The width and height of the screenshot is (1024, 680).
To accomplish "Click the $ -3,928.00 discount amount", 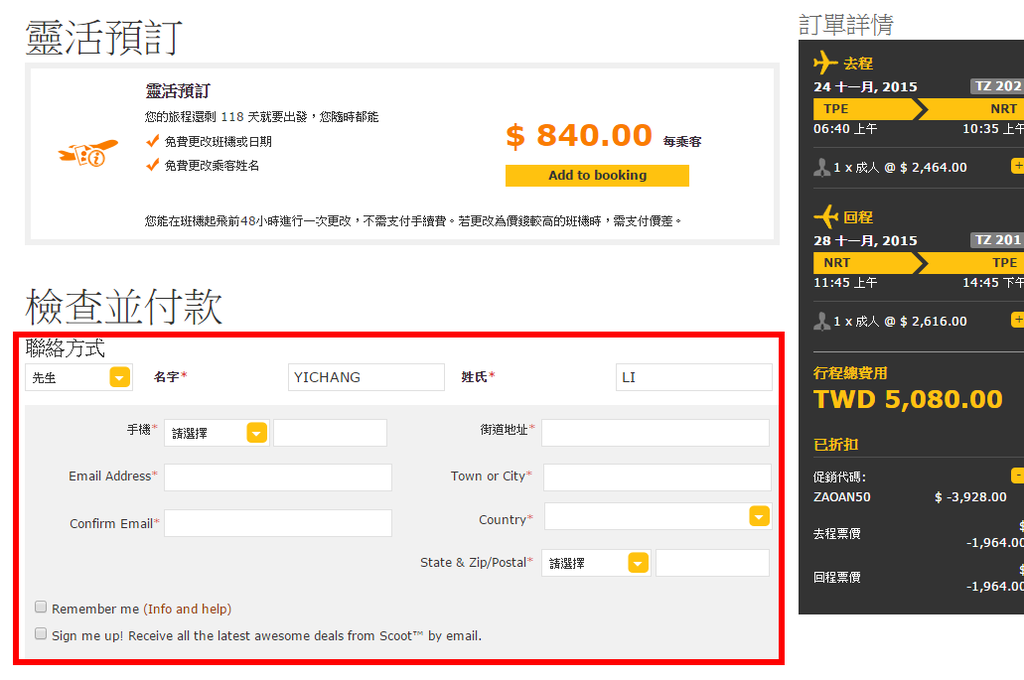I will [970, 497].
